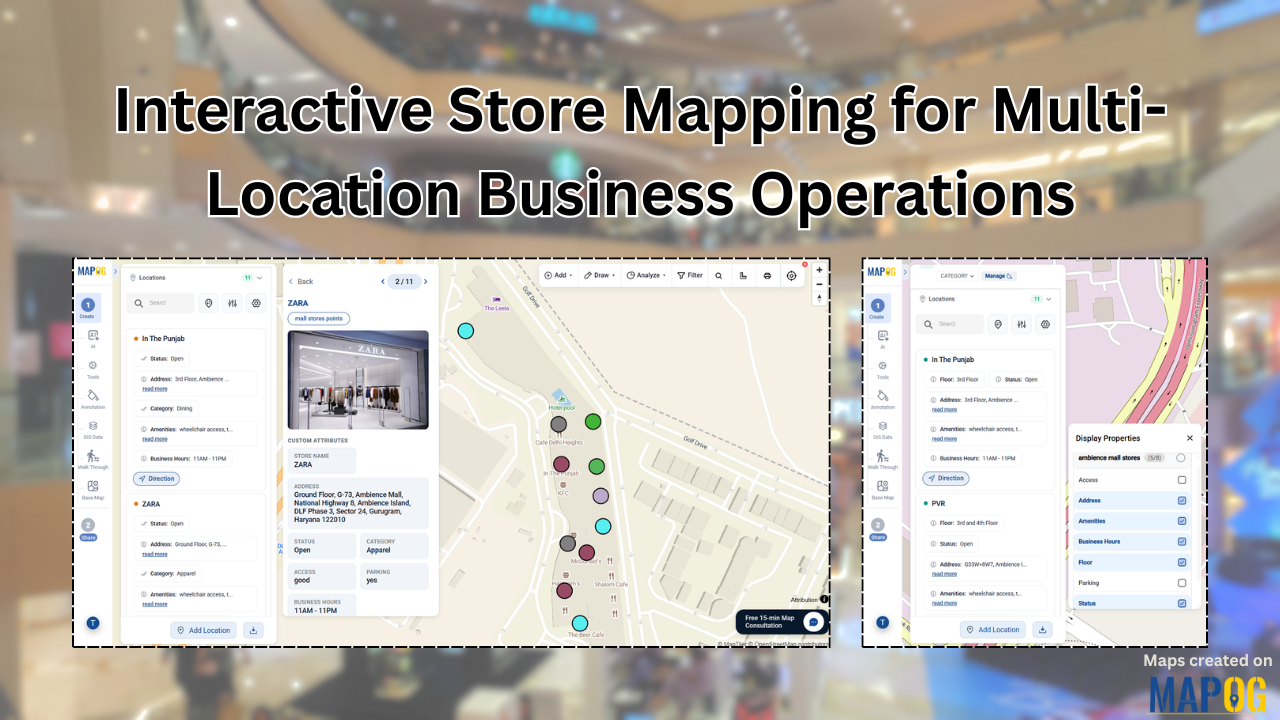Expand left sidebar arrow beside MAPOG logo

click(115, 271)
